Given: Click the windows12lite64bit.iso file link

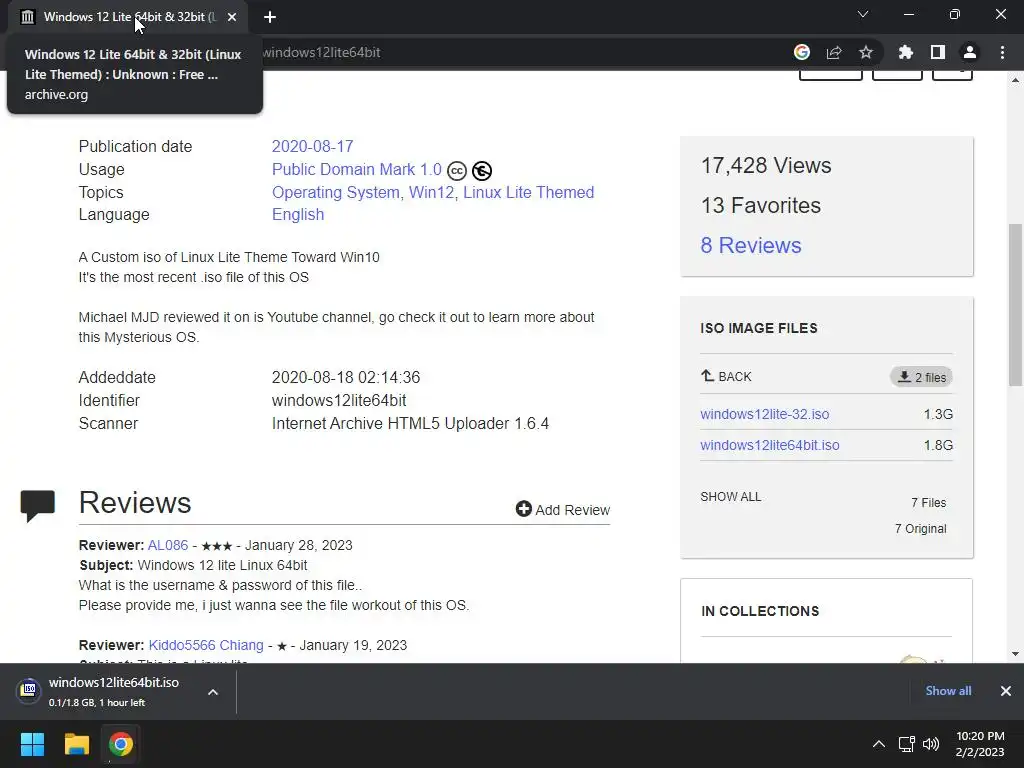Looking at the screenshot, I should (x=770, y=445).
